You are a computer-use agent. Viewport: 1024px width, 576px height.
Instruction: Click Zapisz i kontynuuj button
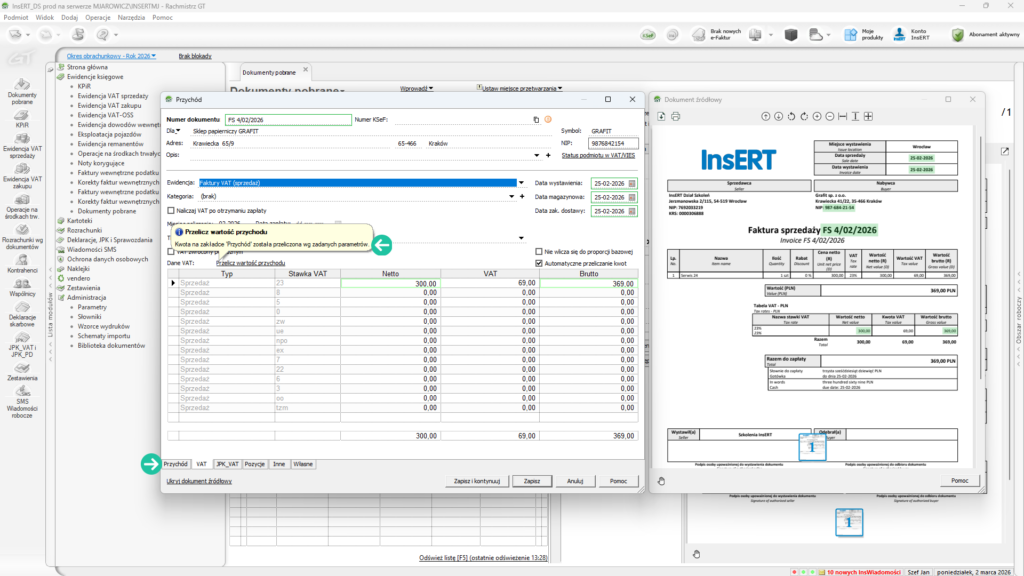(x=477, y=481)
